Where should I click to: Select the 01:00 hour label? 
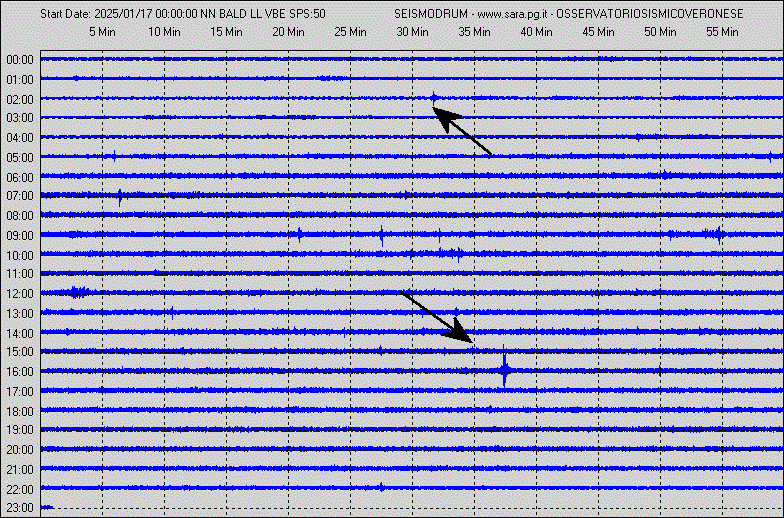[20, 80]
